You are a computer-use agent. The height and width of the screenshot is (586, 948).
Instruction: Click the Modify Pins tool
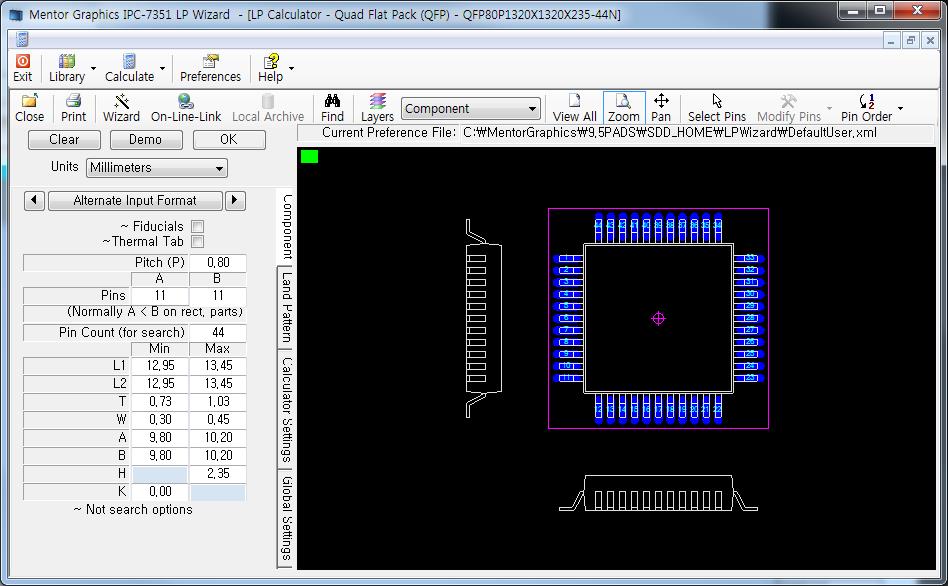tap(789, 109)
